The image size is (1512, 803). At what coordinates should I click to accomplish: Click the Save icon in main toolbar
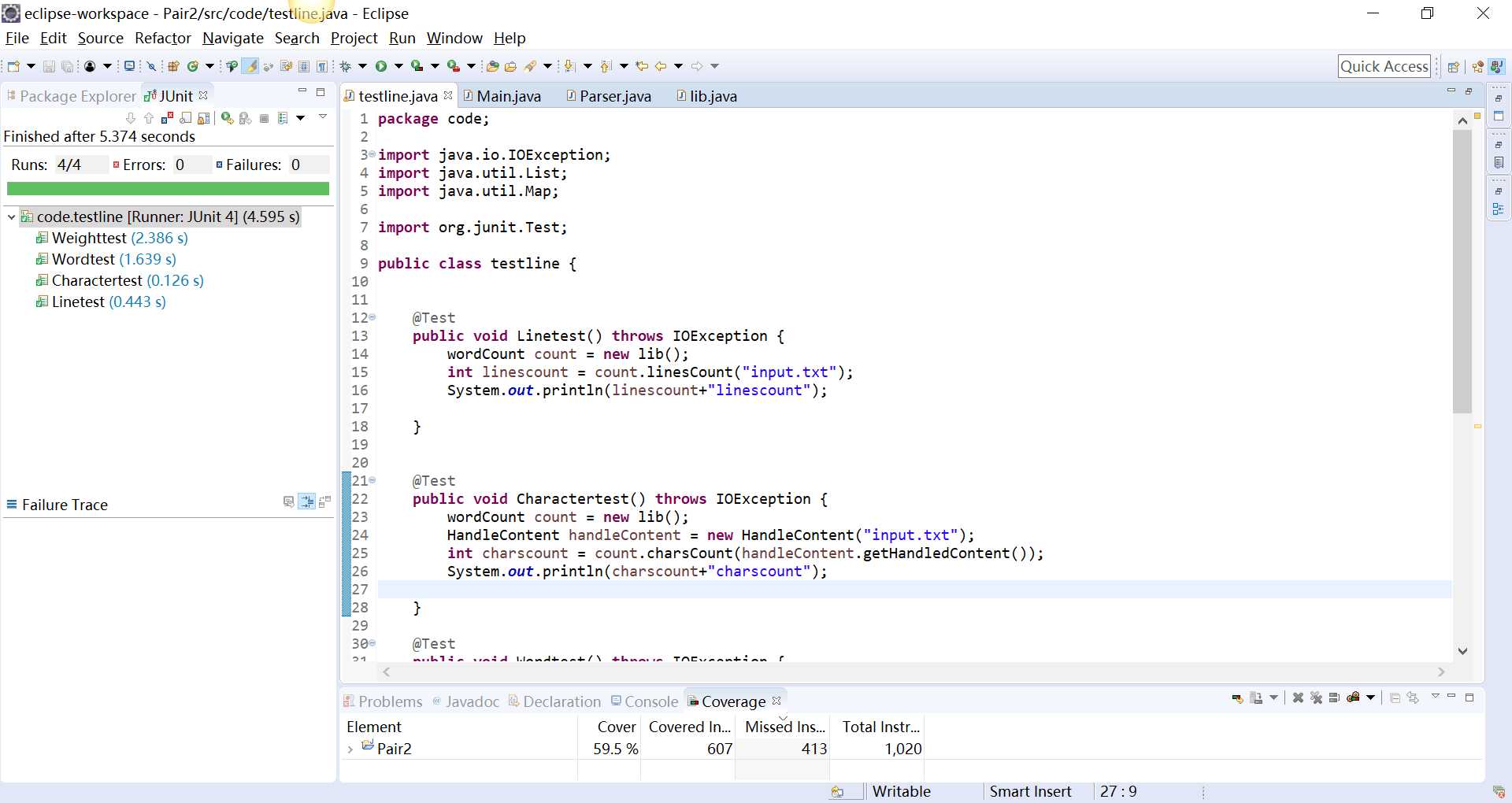click(x=49, y=66)
